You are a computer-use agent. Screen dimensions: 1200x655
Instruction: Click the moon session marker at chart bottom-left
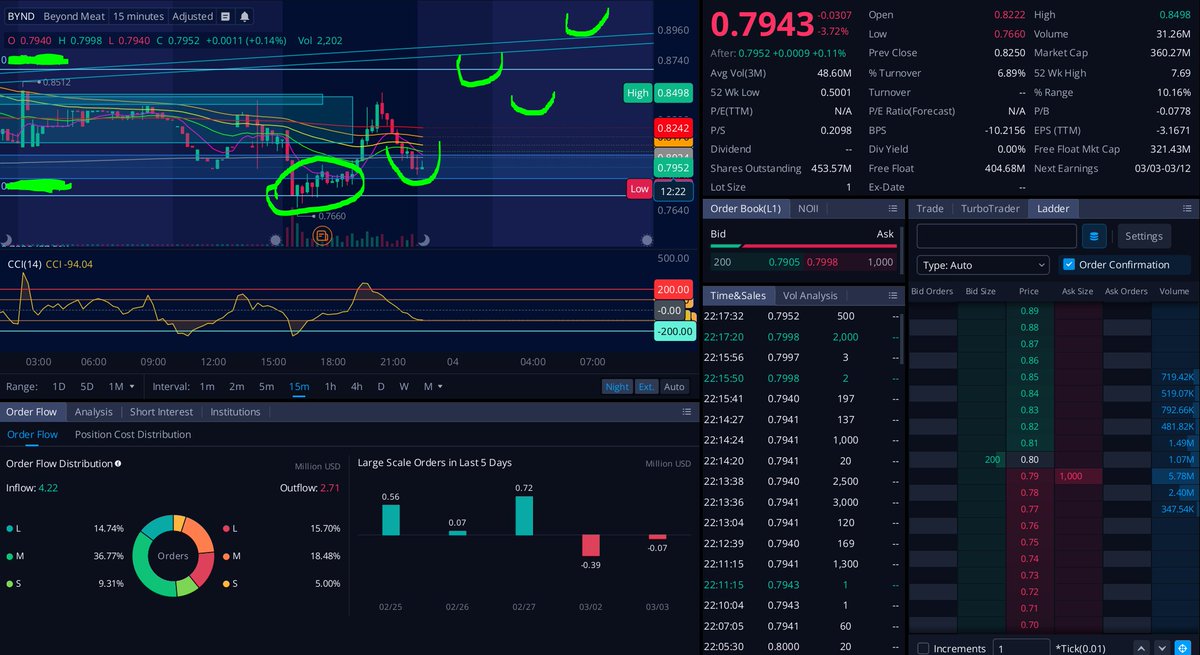point(5,240)
